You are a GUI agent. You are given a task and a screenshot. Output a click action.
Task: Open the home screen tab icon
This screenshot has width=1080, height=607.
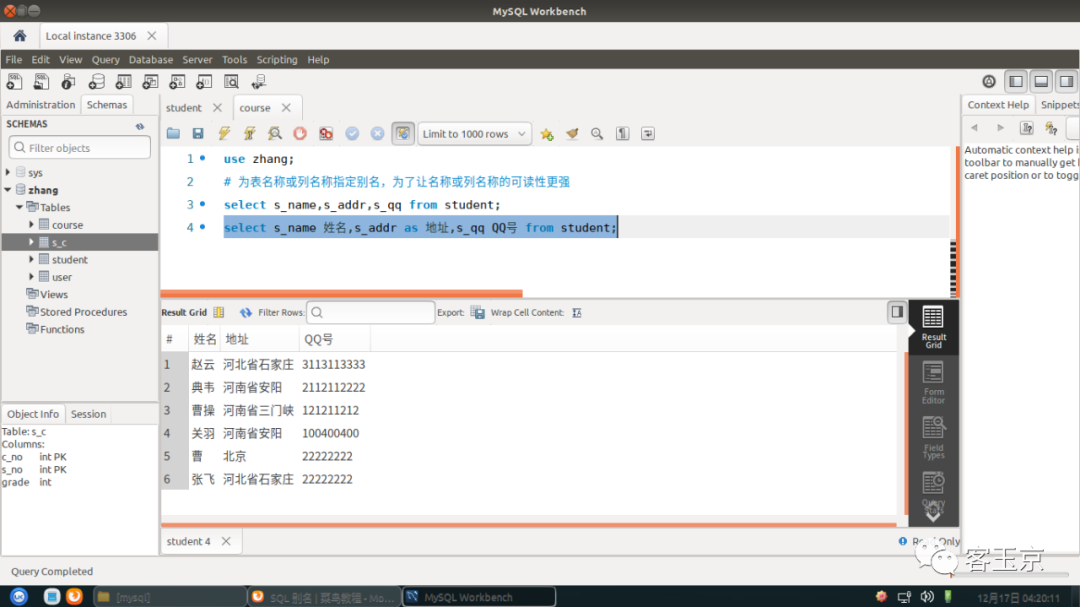(19, 36)
